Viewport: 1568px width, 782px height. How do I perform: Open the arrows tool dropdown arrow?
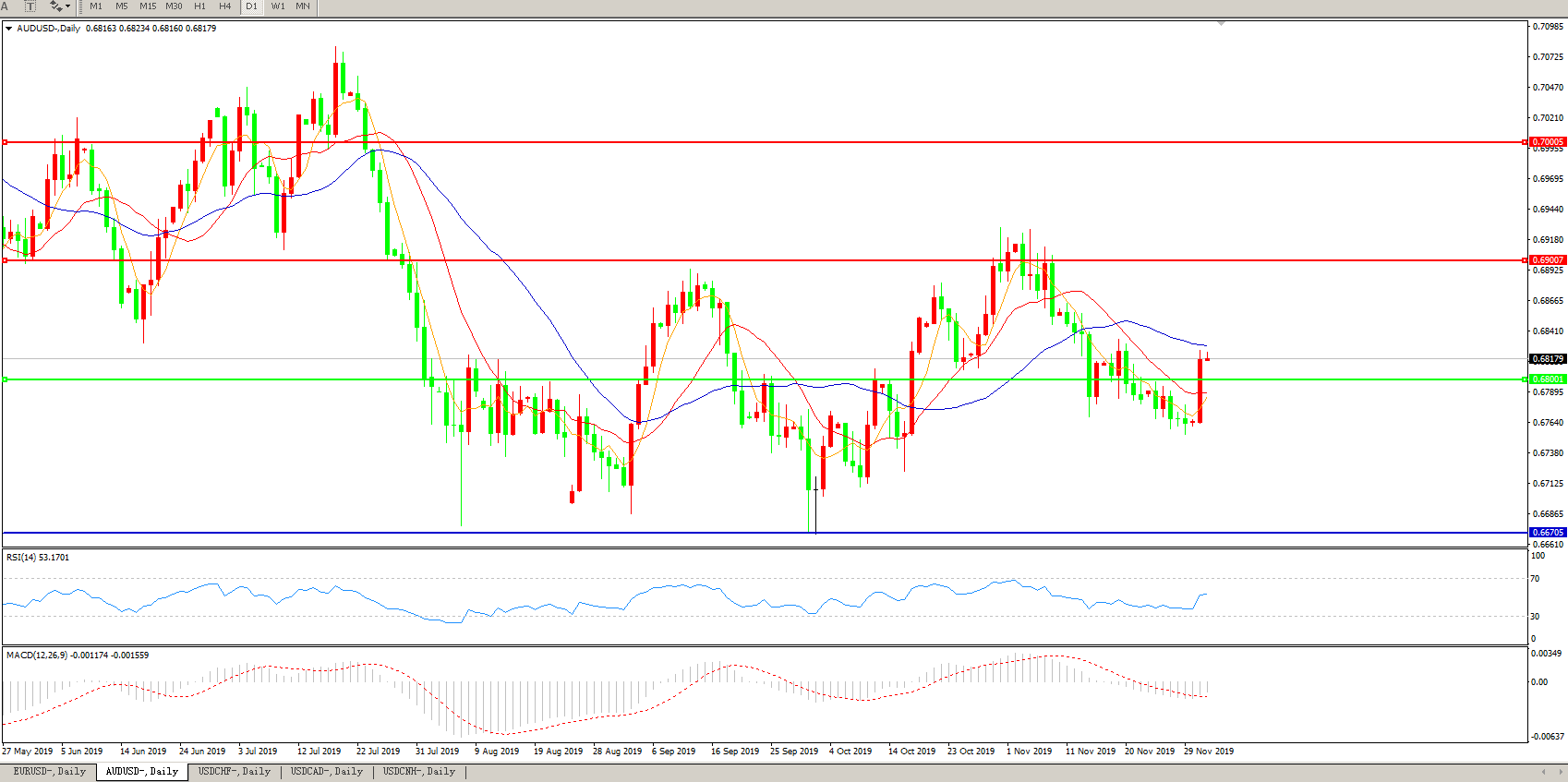click(x=68, y=6)
